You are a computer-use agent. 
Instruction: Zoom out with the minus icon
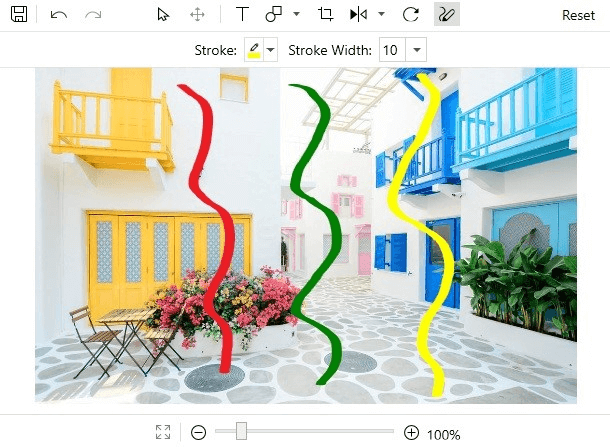[x=198, y=432]
